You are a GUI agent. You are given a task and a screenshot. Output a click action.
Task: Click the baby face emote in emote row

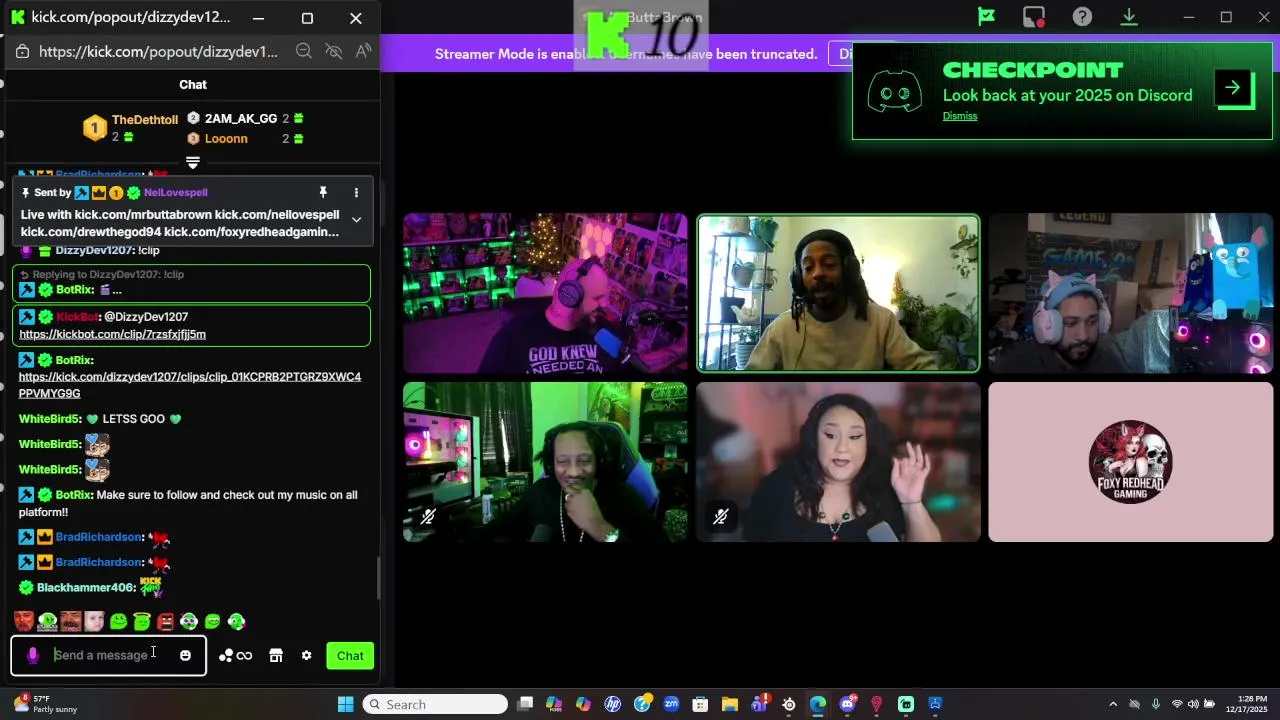(x=94, y=622)
